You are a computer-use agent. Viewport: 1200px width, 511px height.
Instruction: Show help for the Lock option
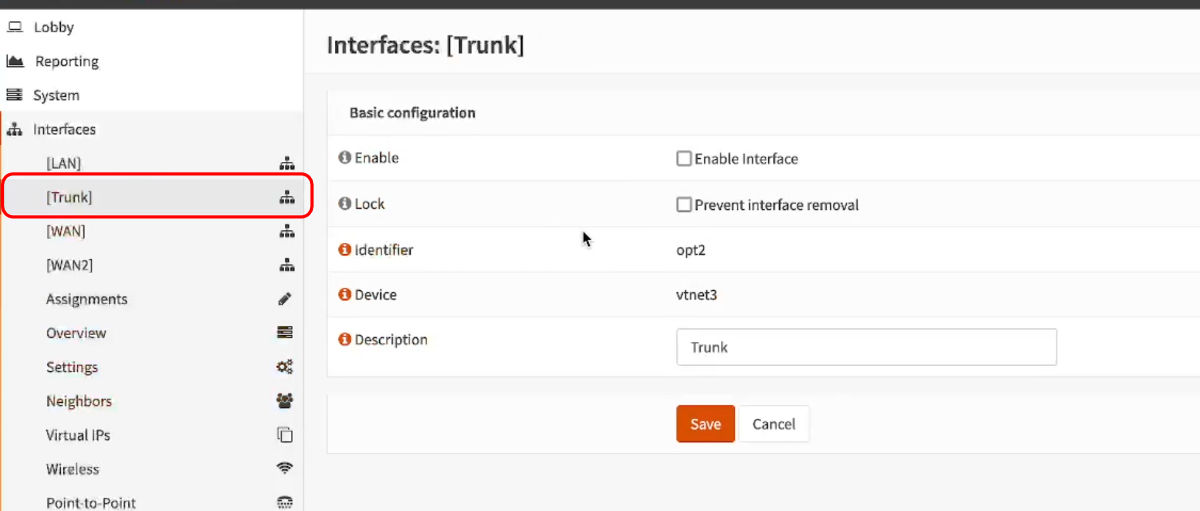[x=345, y=204]
